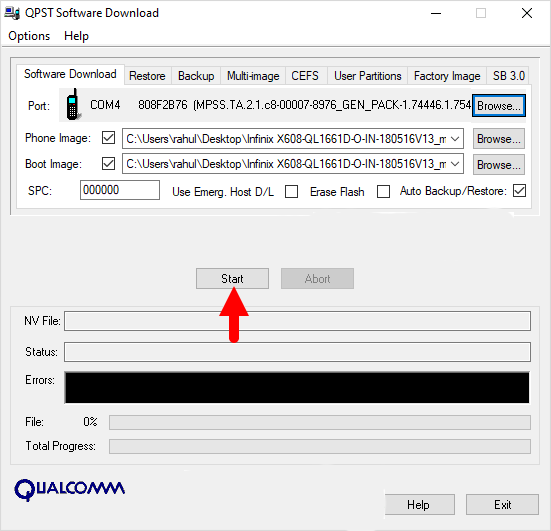The width and height of the screenshot is (551, 531).
Task: Toggle the Boot Image checkbox
Action: click(108, 164)
